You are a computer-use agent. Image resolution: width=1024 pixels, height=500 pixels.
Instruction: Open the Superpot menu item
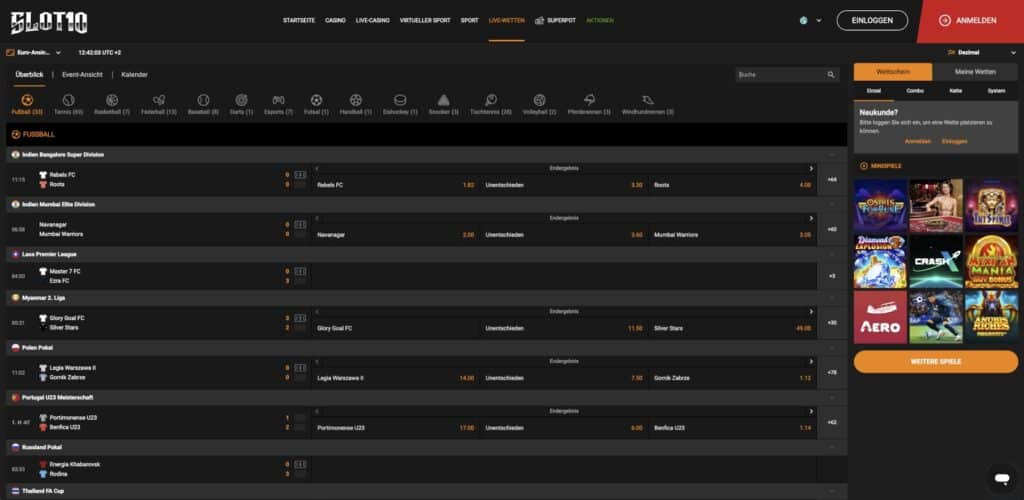(x=555, y=20)
